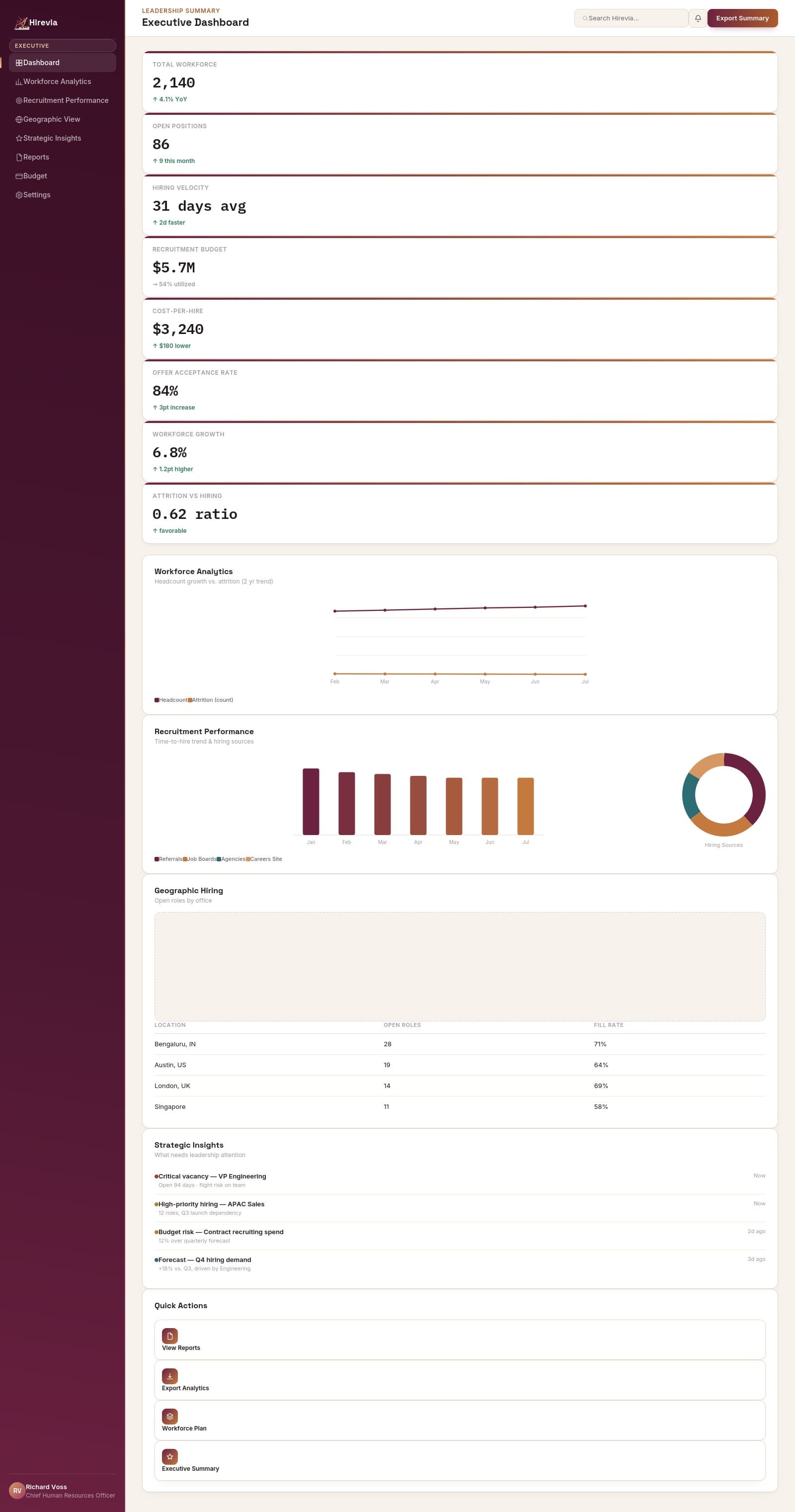Open Workforce Analytics from sidebar

[62, 82]
